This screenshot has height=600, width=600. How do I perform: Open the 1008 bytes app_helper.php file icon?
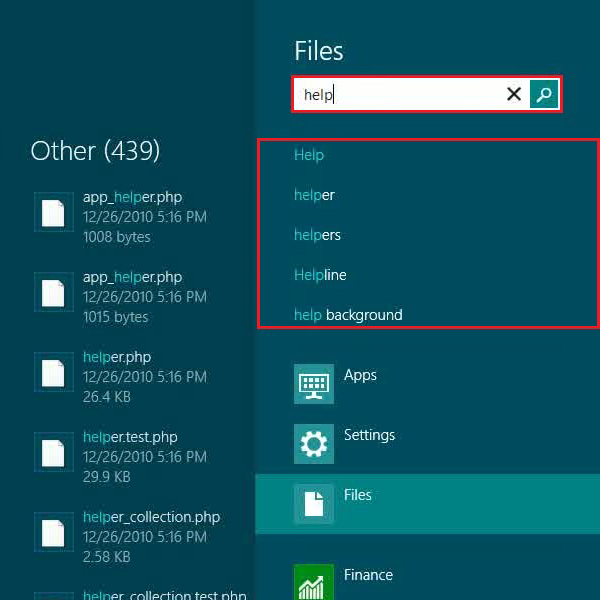pos(54,212)
